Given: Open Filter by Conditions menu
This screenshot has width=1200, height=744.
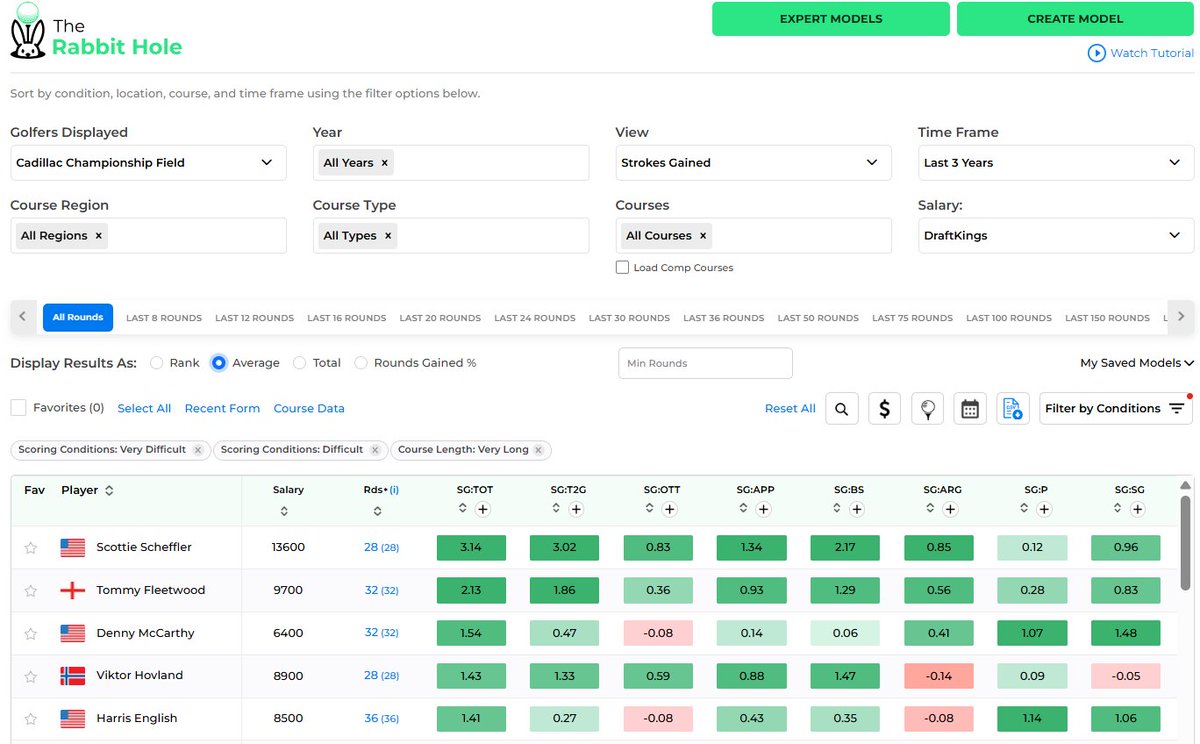Looking at the screenshot, I should point(1116,408).
